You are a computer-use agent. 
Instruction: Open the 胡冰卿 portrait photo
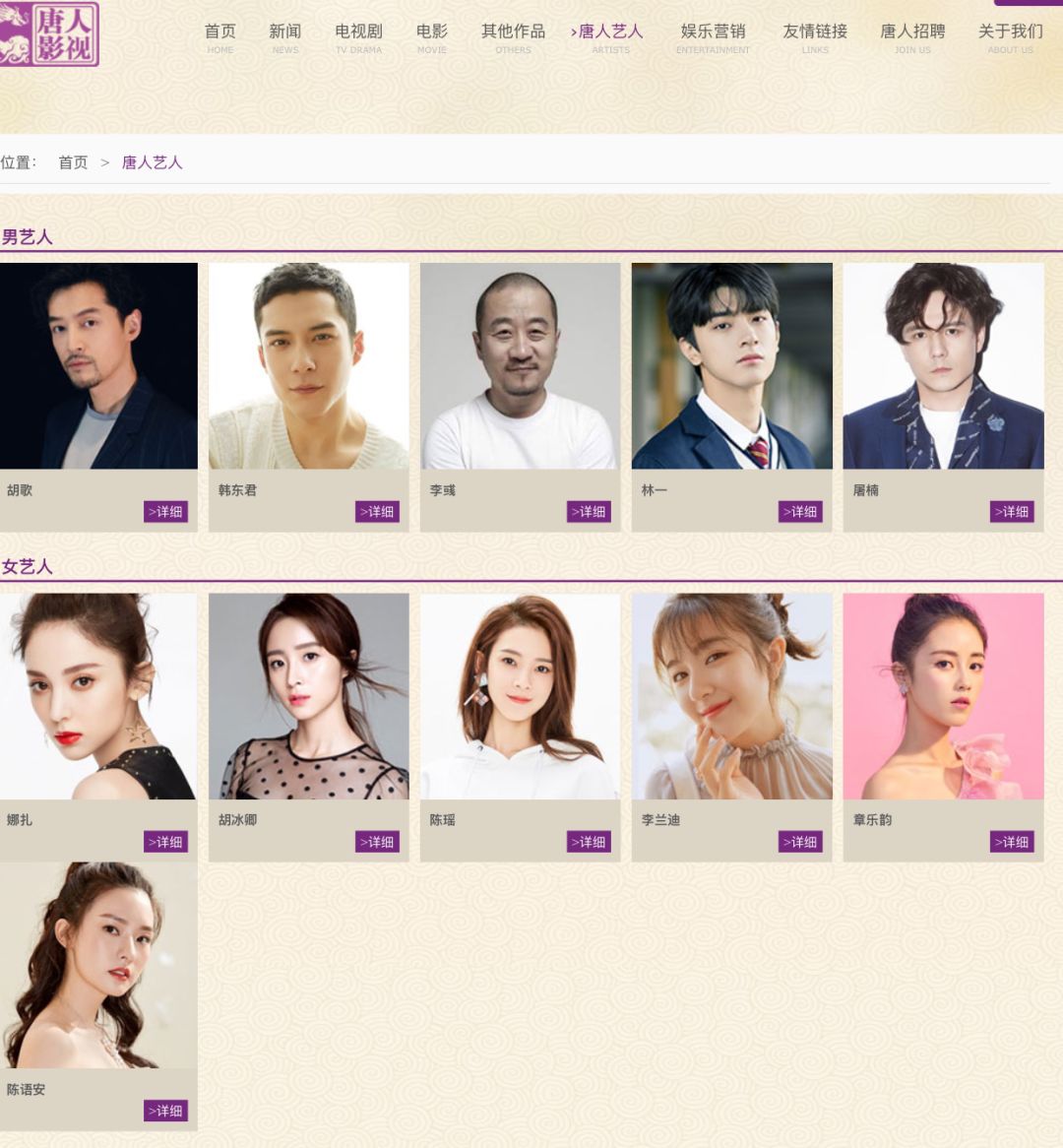tap(309, 696)
